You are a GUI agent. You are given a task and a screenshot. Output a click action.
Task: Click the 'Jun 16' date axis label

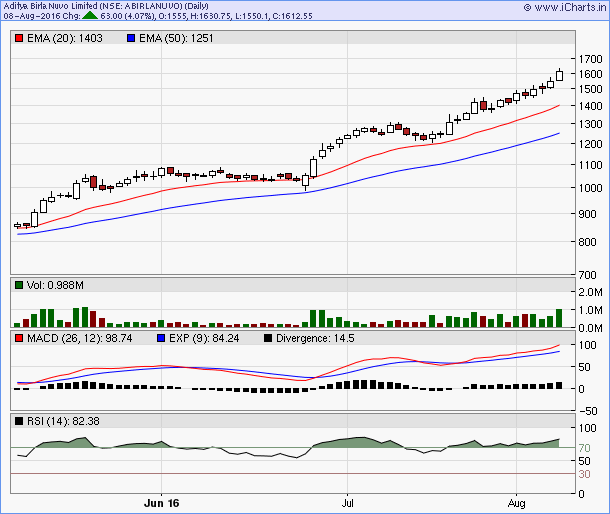[161, 503]
